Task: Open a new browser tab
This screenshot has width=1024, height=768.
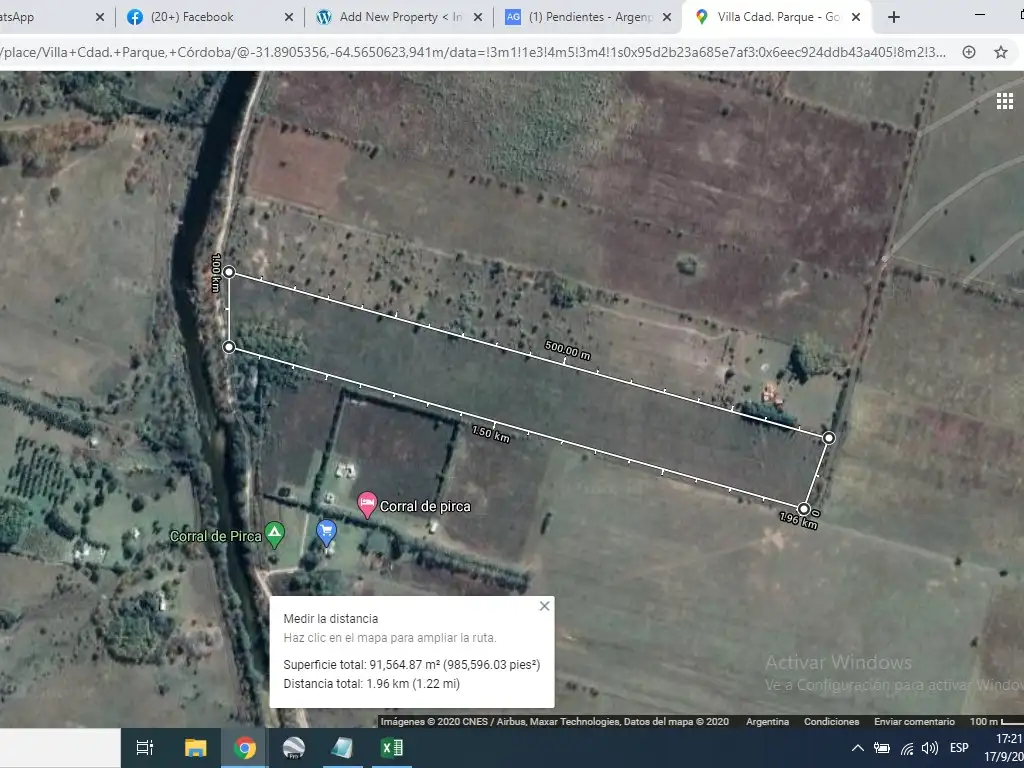Action: pyautogui.click(x=894, y=17)
